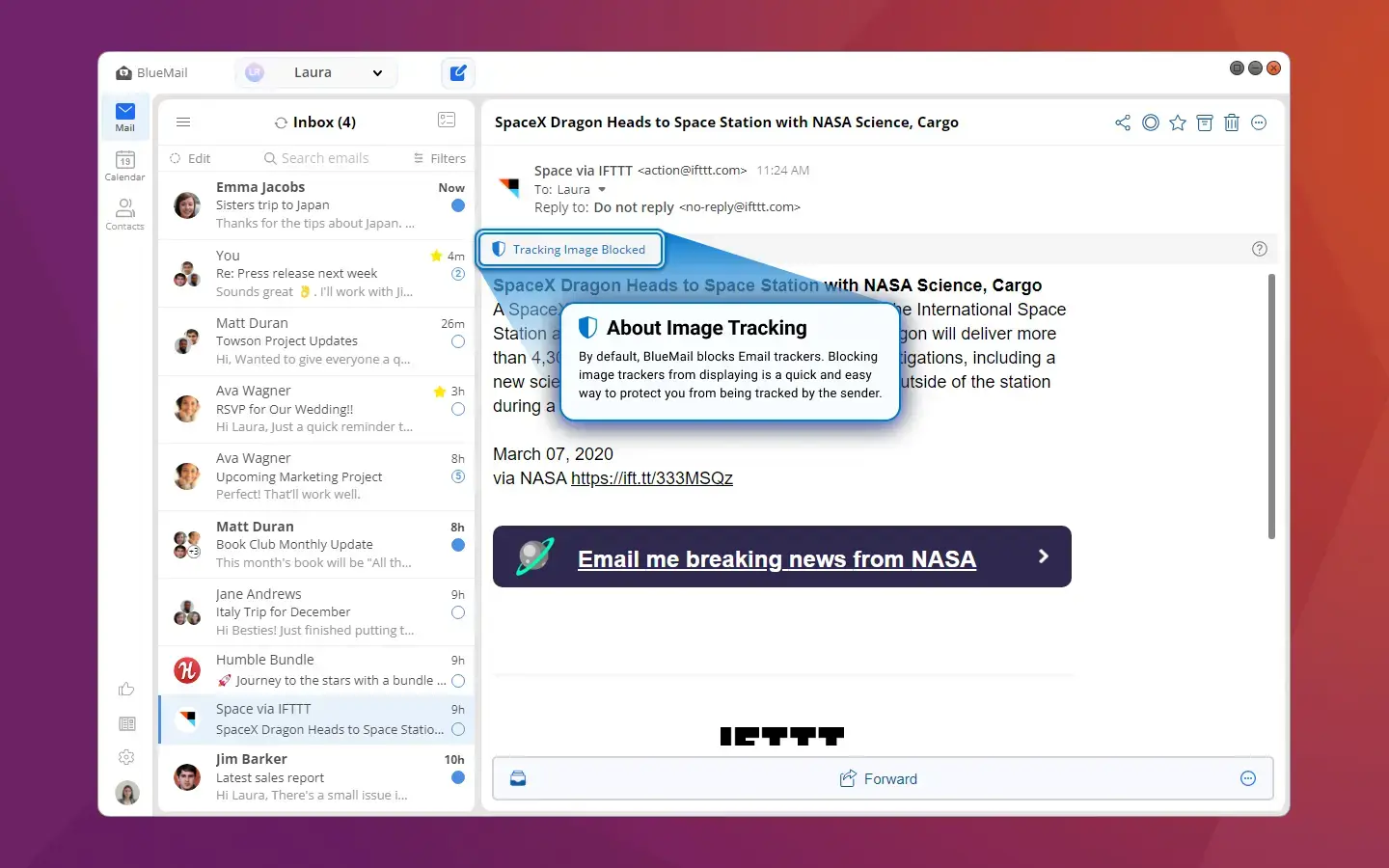Screen dimensions: 1389x868
Task: Click Email me breaking news from NASA
Action: click(776, 559)
